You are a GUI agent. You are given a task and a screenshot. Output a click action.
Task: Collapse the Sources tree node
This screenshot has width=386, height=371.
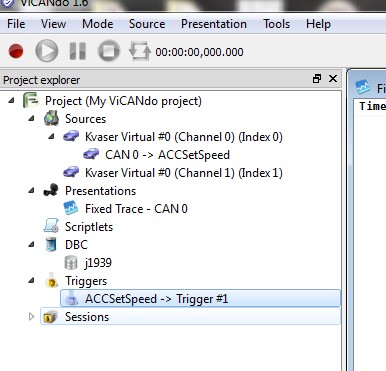31,118
